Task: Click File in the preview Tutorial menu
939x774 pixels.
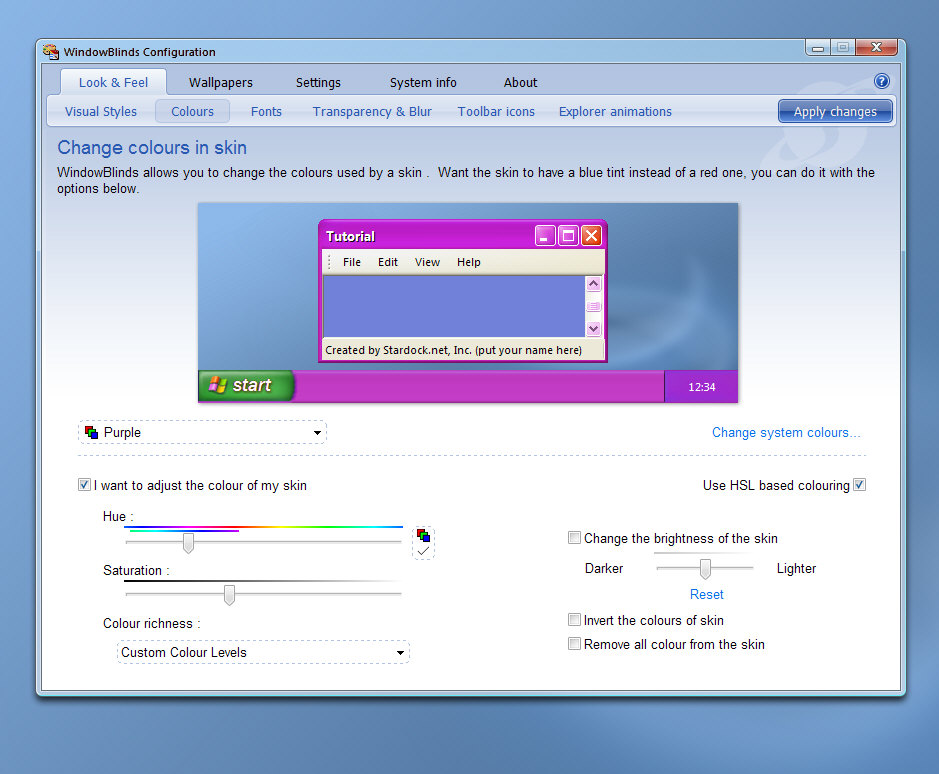Action: coord(352,262)
